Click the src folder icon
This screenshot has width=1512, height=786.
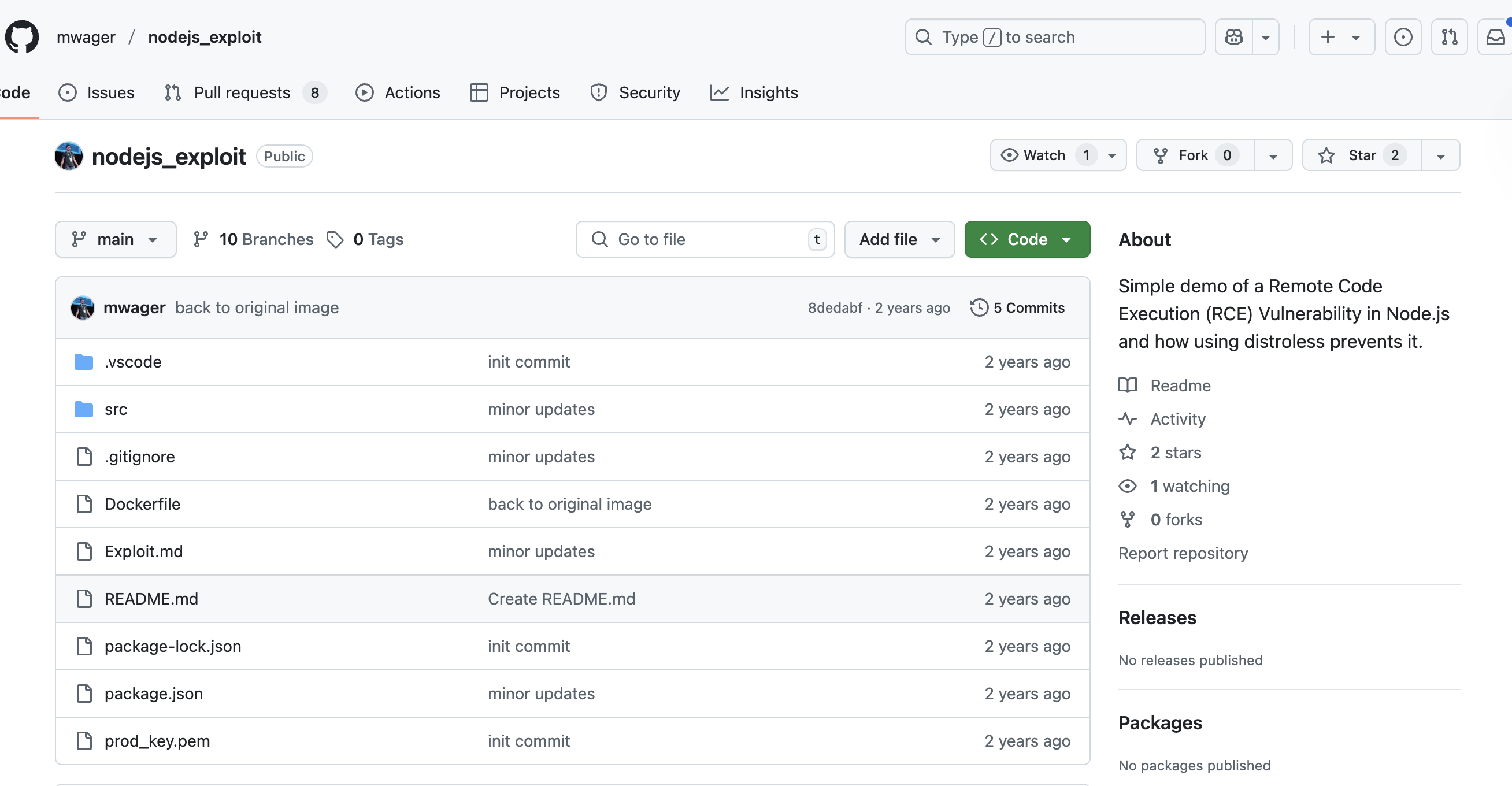pos(84,409)
